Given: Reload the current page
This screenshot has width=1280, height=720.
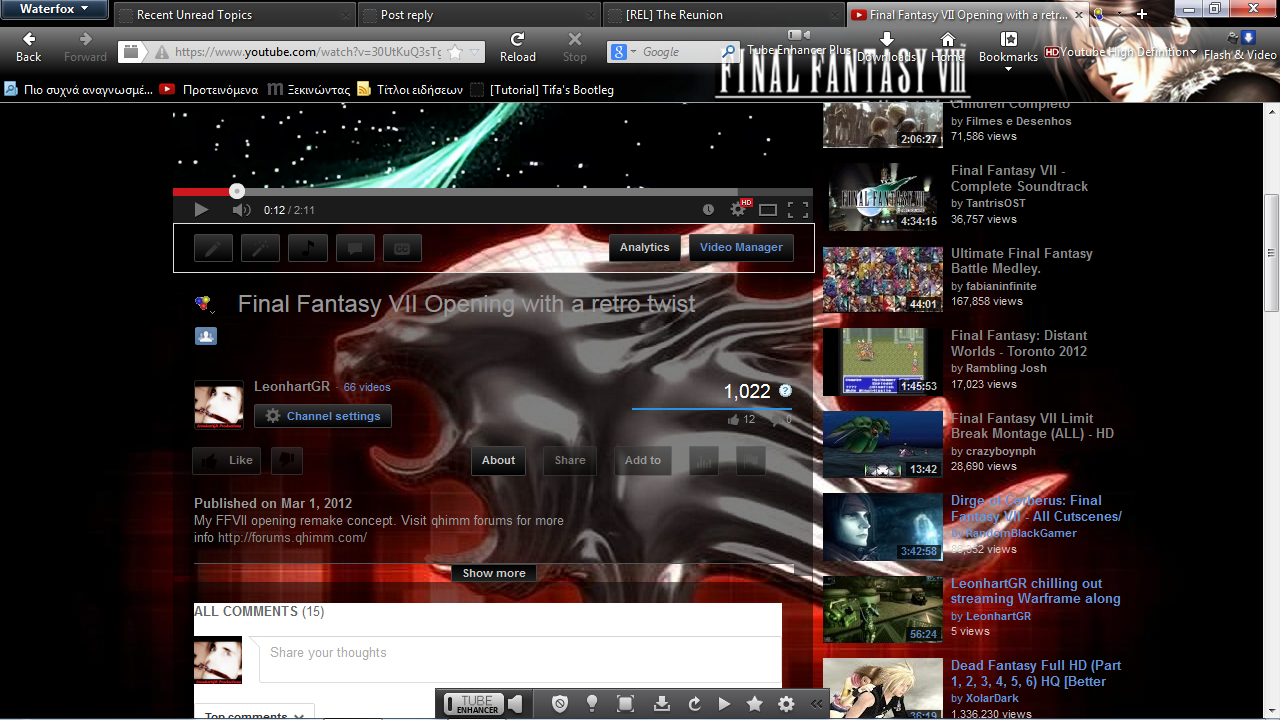Looking at the screenshot, I should pyautogui.click(x=517, y=47).
